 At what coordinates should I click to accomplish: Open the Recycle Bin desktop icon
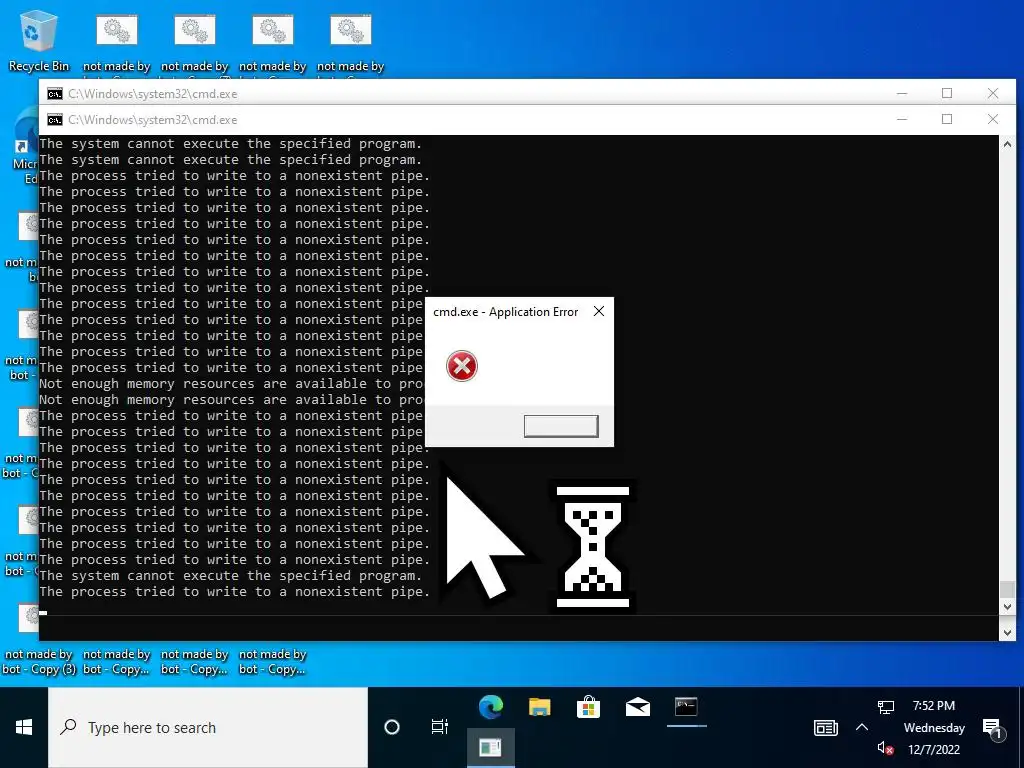pyautogui.click(x=38, y=40)
